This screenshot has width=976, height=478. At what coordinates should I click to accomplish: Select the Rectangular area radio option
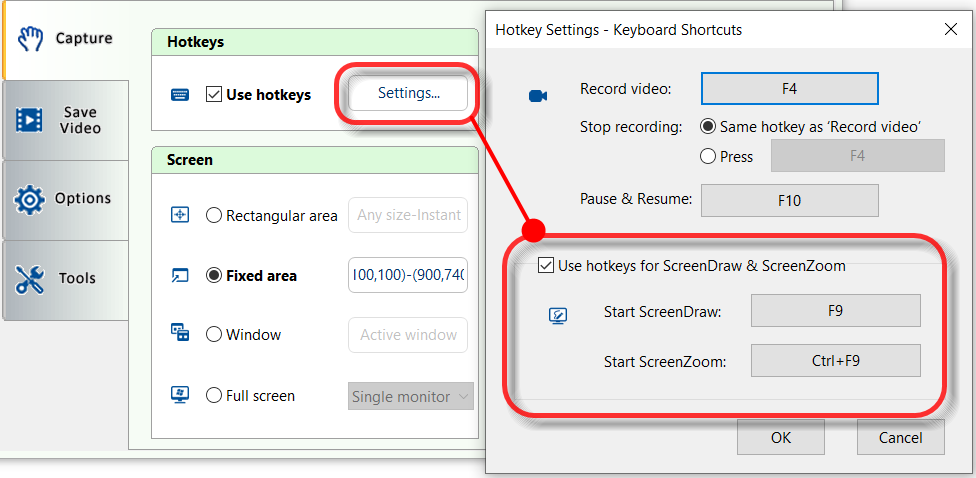[214, 215]
